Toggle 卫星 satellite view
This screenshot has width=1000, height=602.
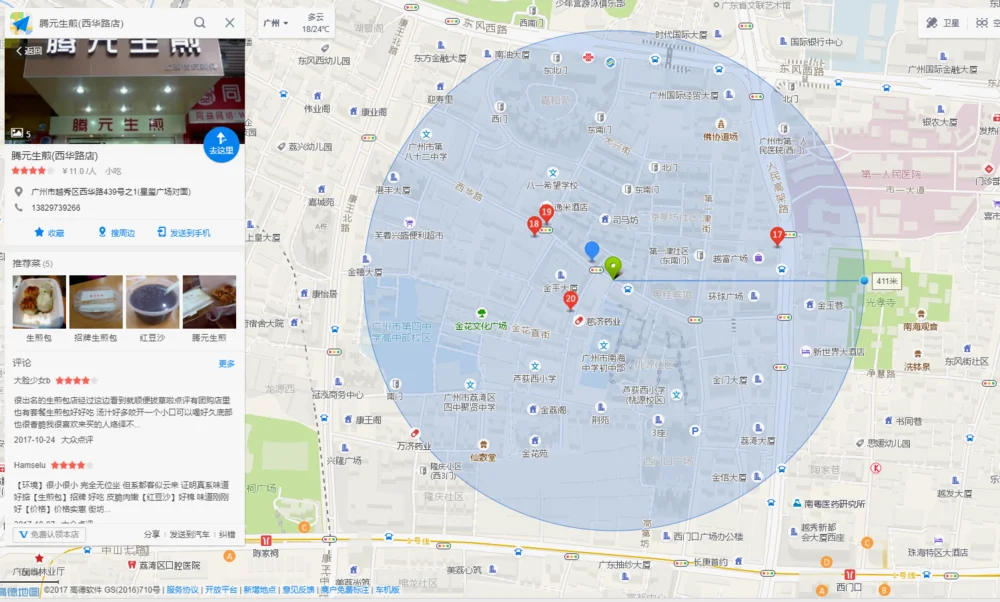[x=943, y=23]
